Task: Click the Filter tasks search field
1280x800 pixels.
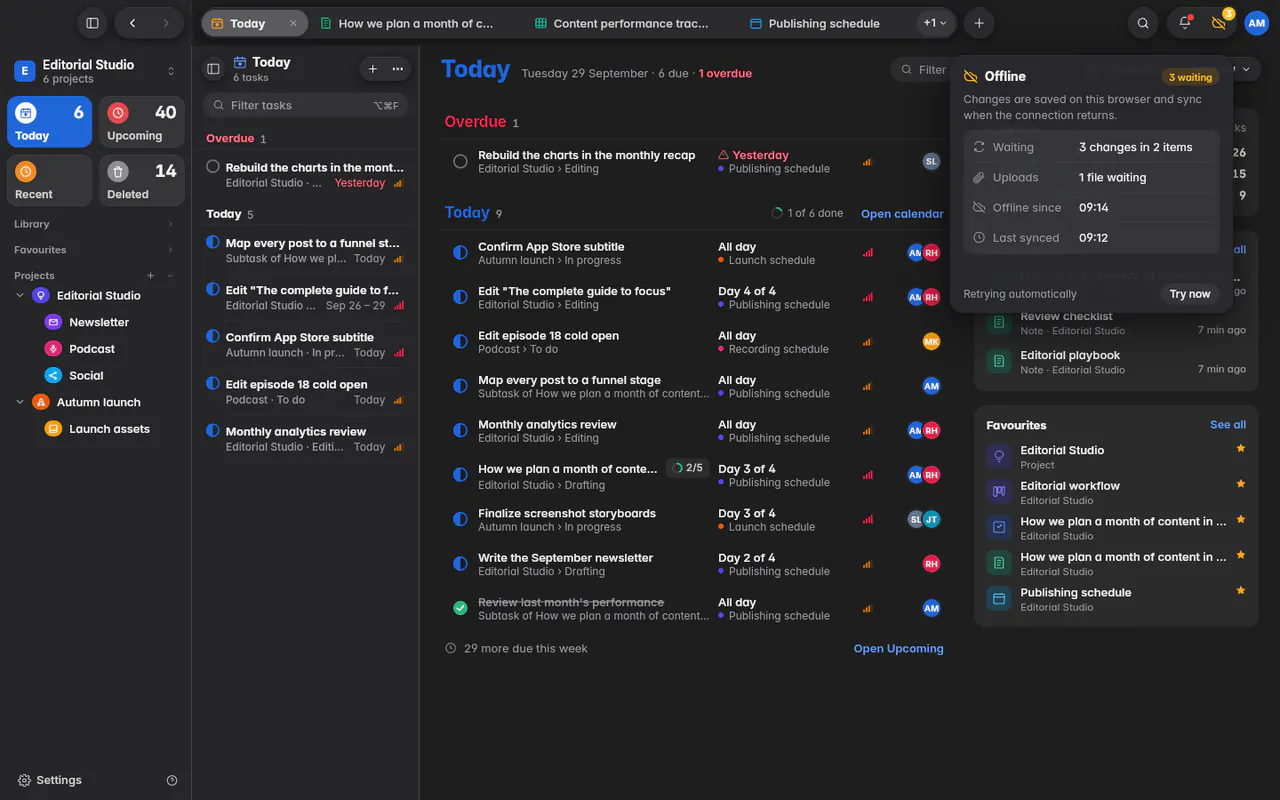Action: point(306,105)
